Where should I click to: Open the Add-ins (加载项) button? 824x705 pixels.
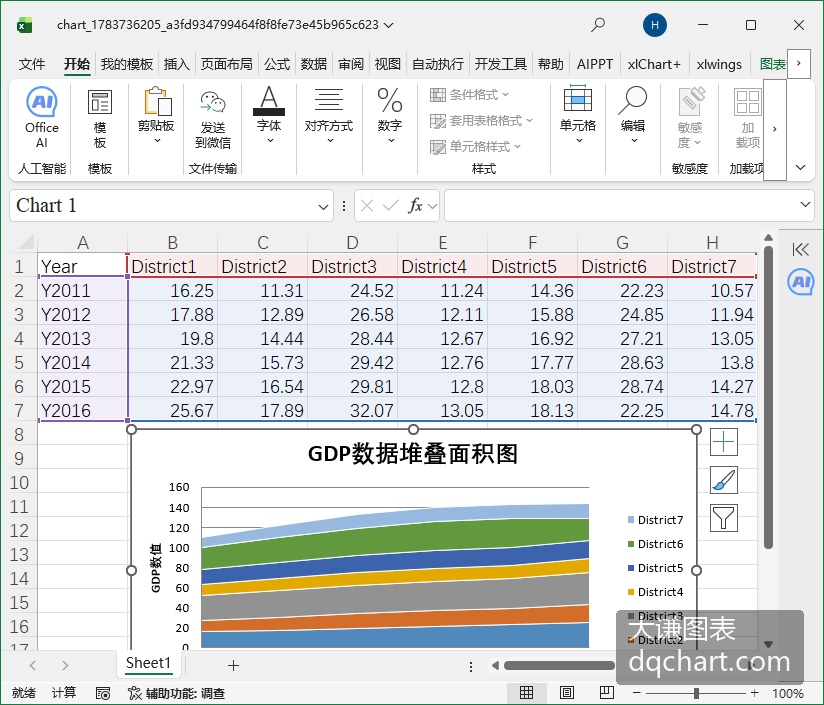coord(747,118)
